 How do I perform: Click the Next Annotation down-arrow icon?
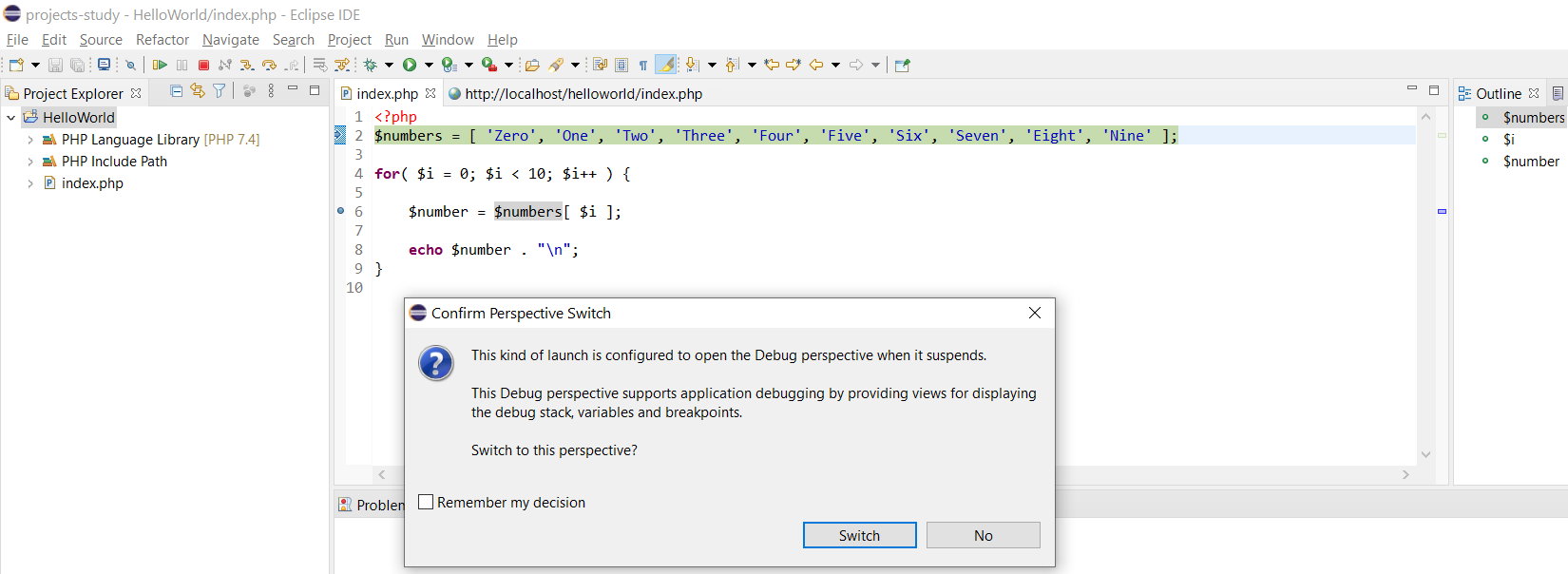(693, 65)
